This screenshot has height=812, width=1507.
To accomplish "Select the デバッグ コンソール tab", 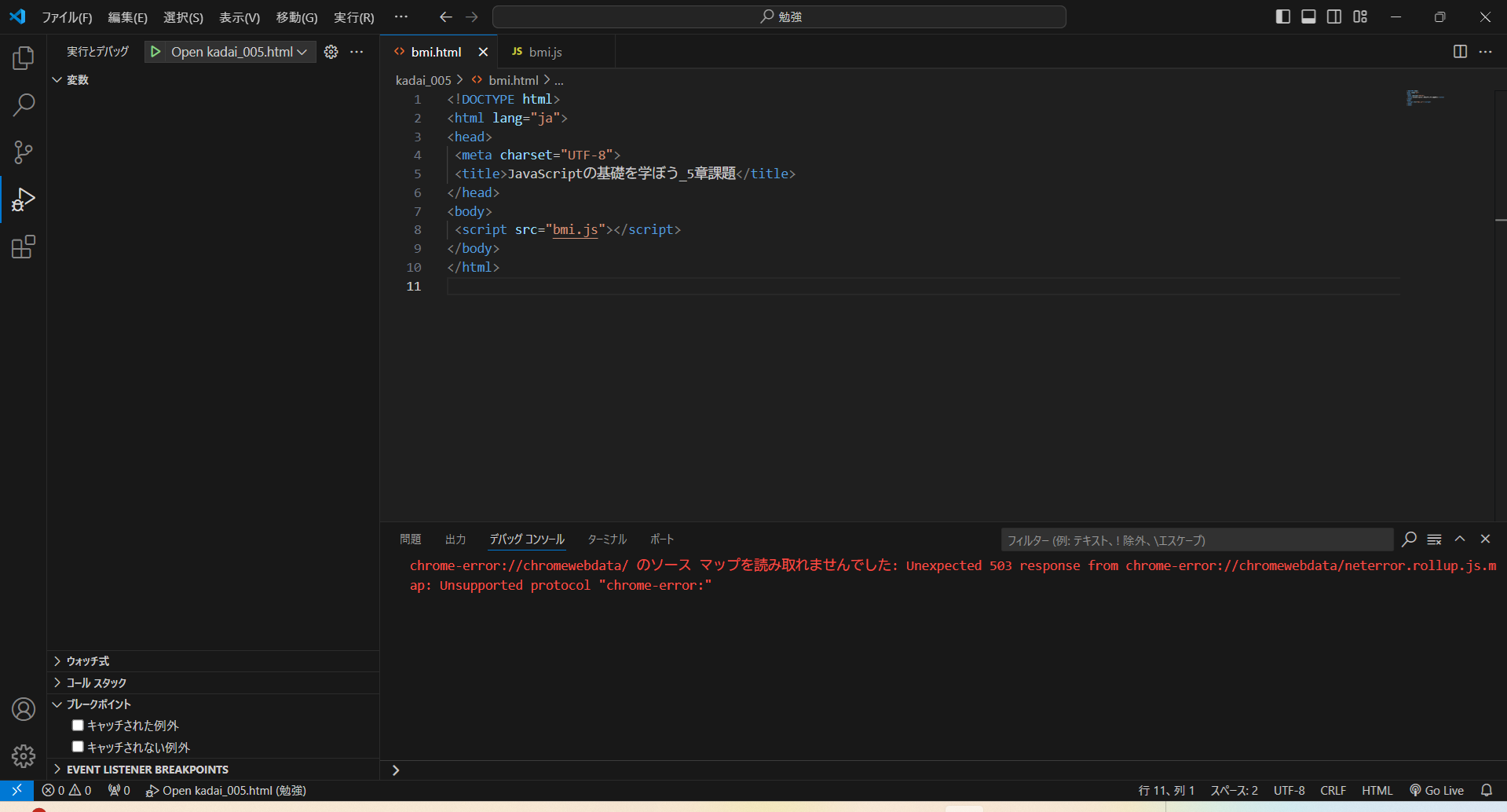I will point(527,540).
